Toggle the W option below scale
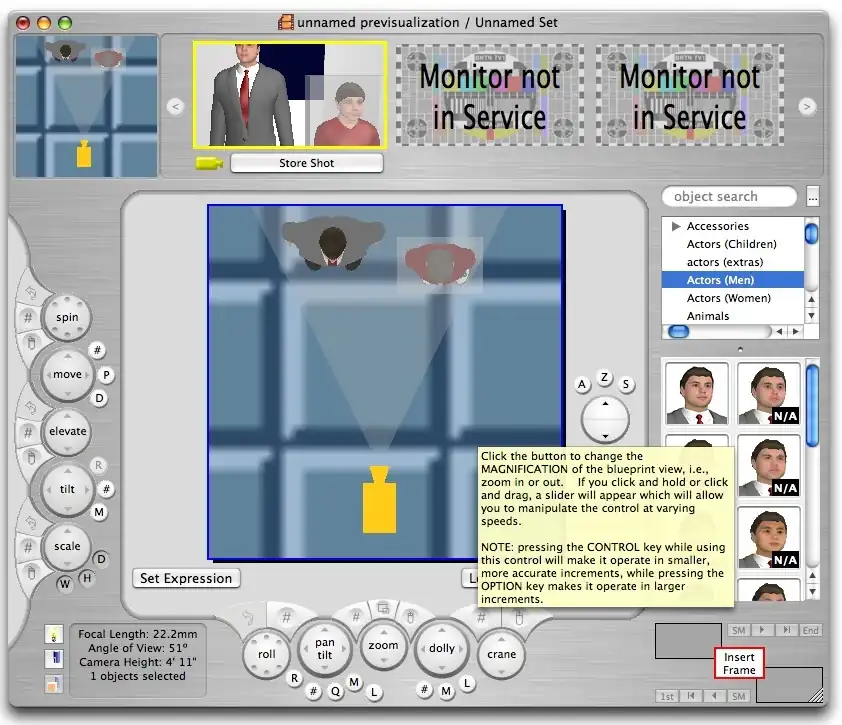This screenshot has height=725, width=842. click(x=63, y=583)
